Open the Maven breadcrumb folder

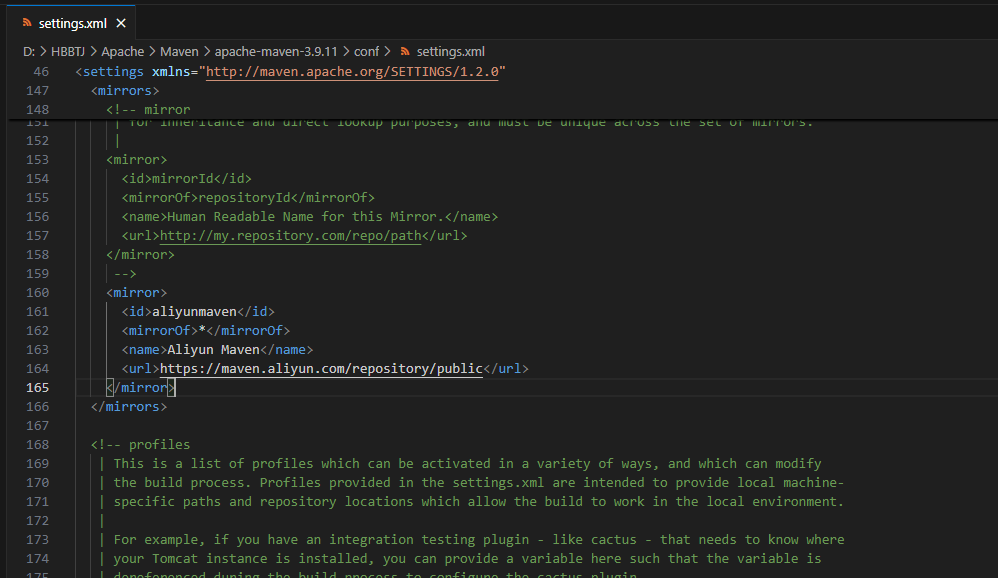click(180, 51)
